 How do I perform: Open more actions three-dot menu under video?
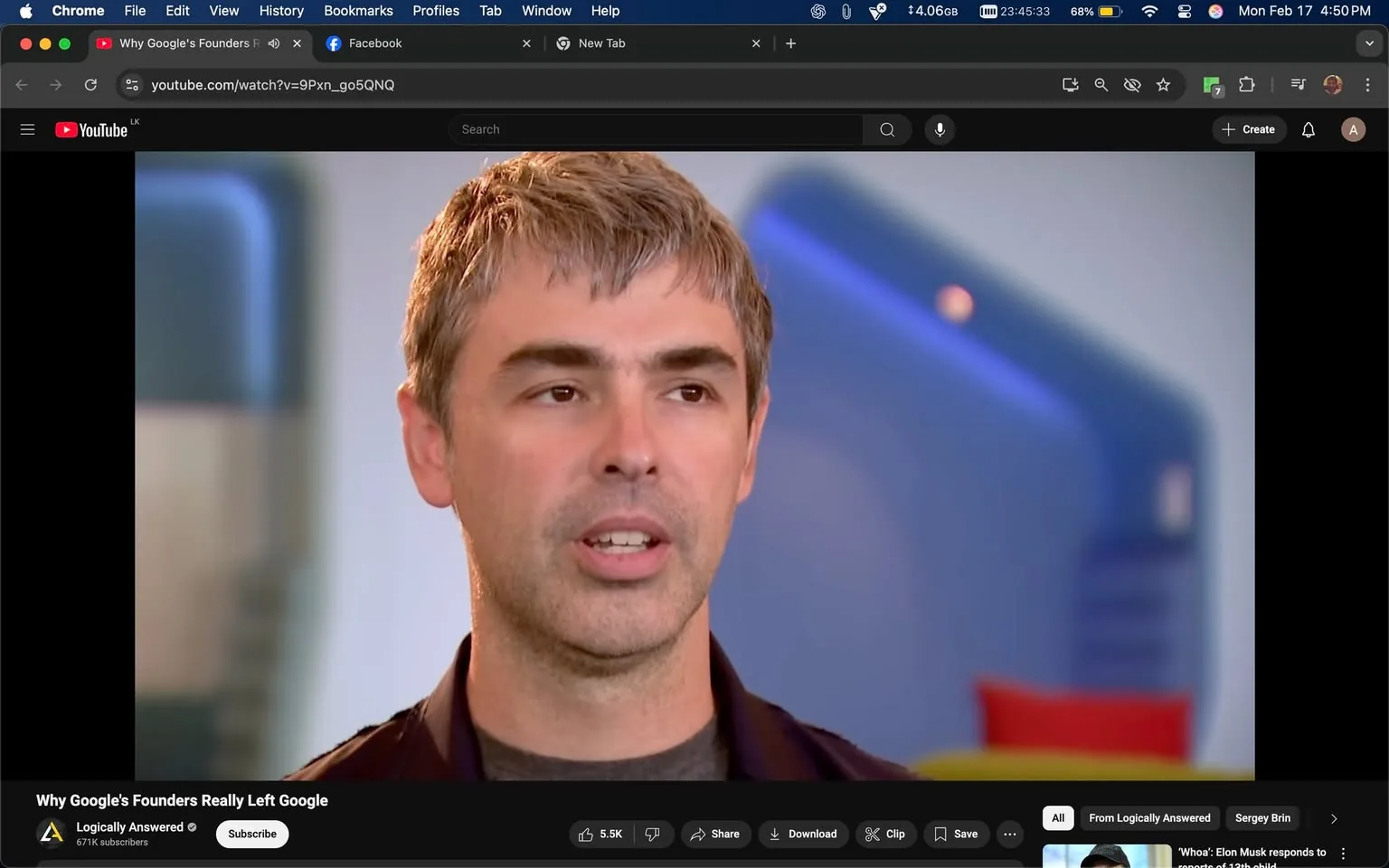(x=1009, y=834)
